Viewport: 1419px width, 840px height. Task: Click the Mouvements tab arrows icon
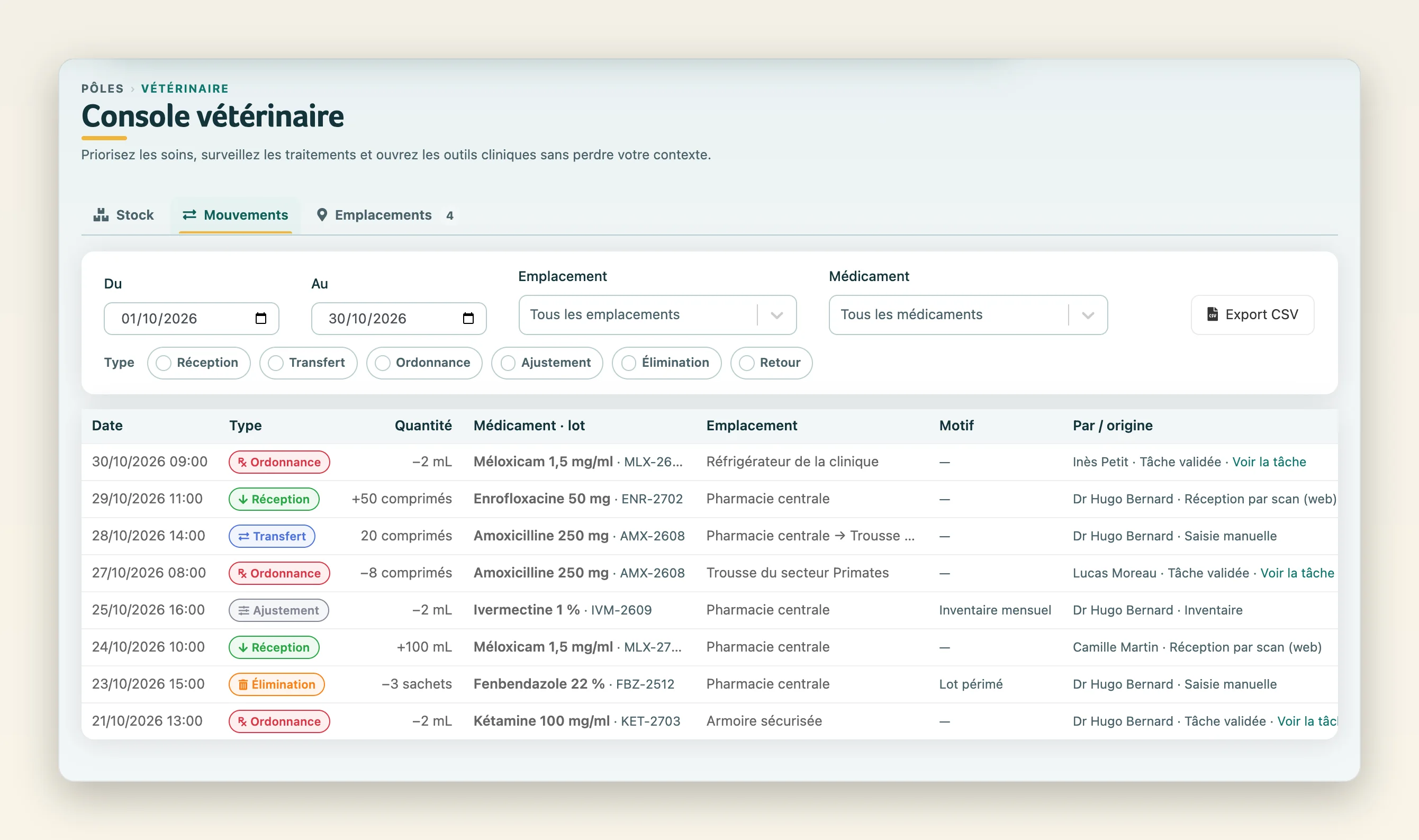pyautogui.click(x=189, y=215)
